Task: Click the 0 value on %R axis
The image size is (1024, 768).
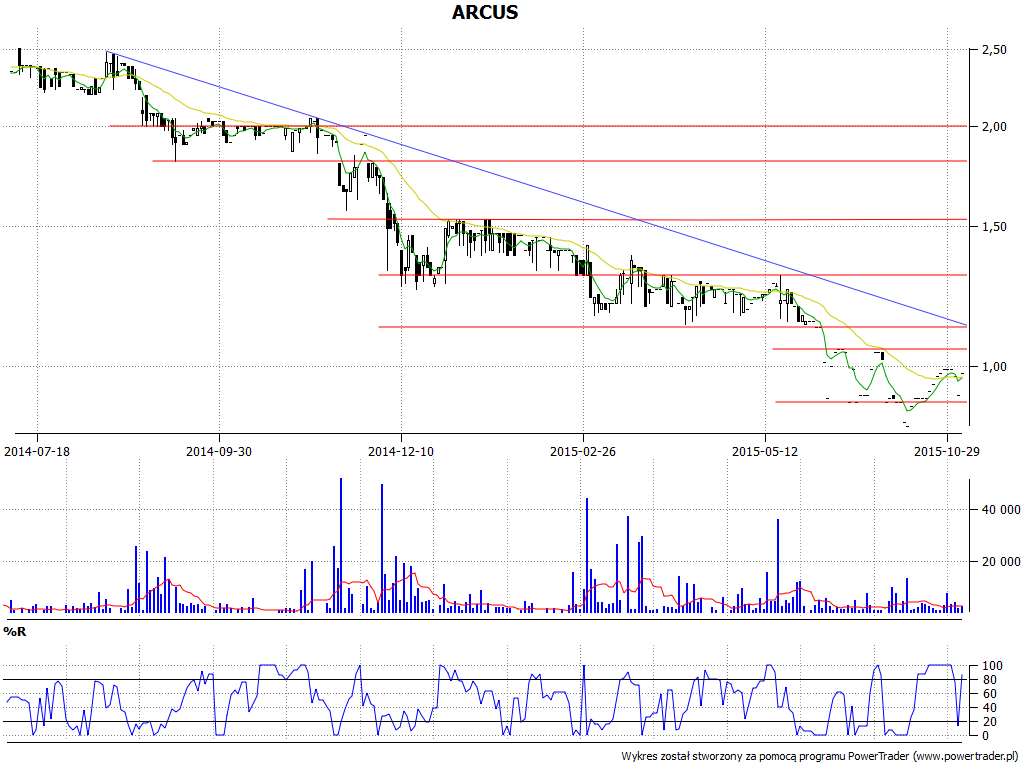Action: (x=985, y=735)
